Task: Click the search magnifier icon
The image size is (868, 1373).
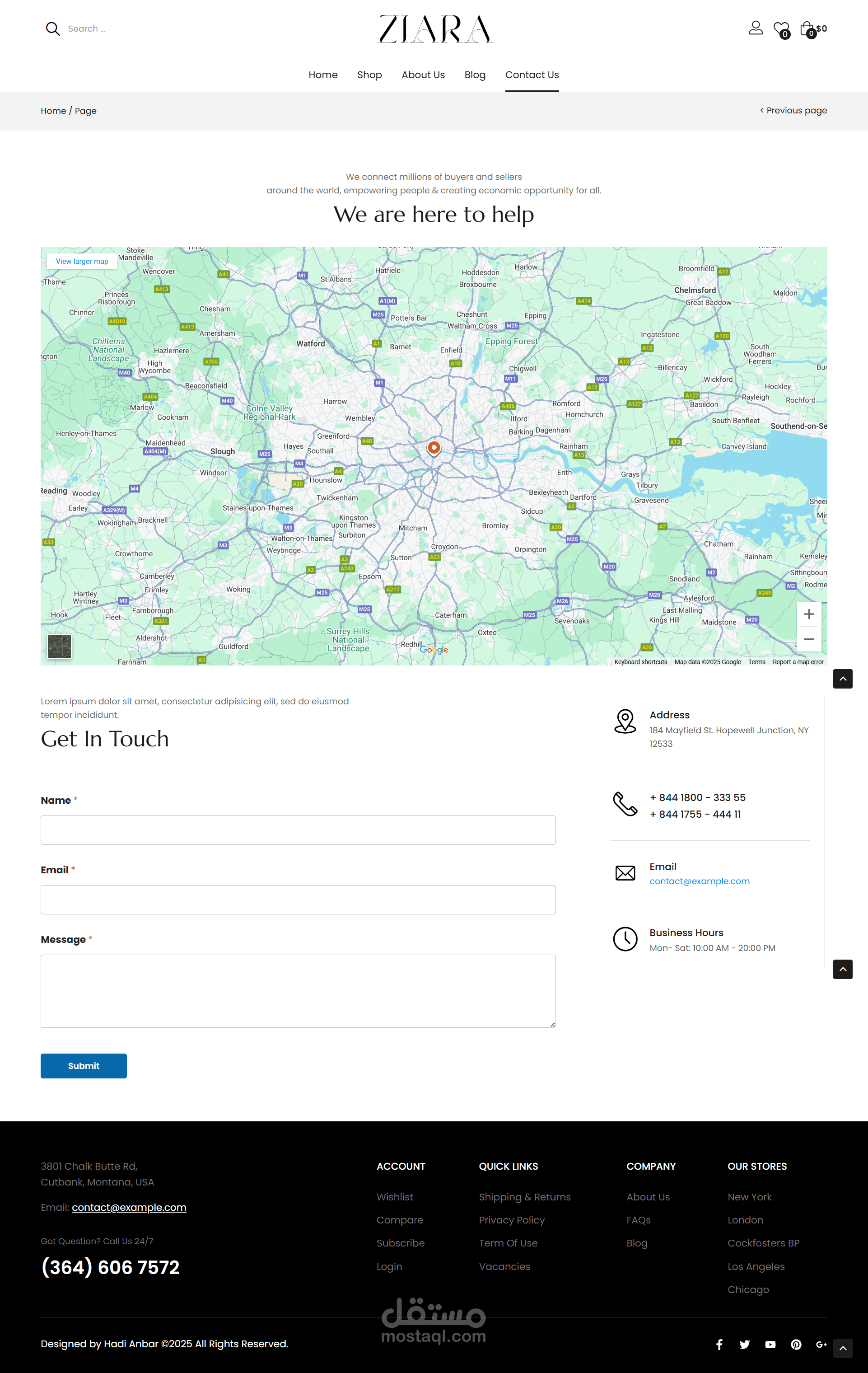Action: (52, 29)
